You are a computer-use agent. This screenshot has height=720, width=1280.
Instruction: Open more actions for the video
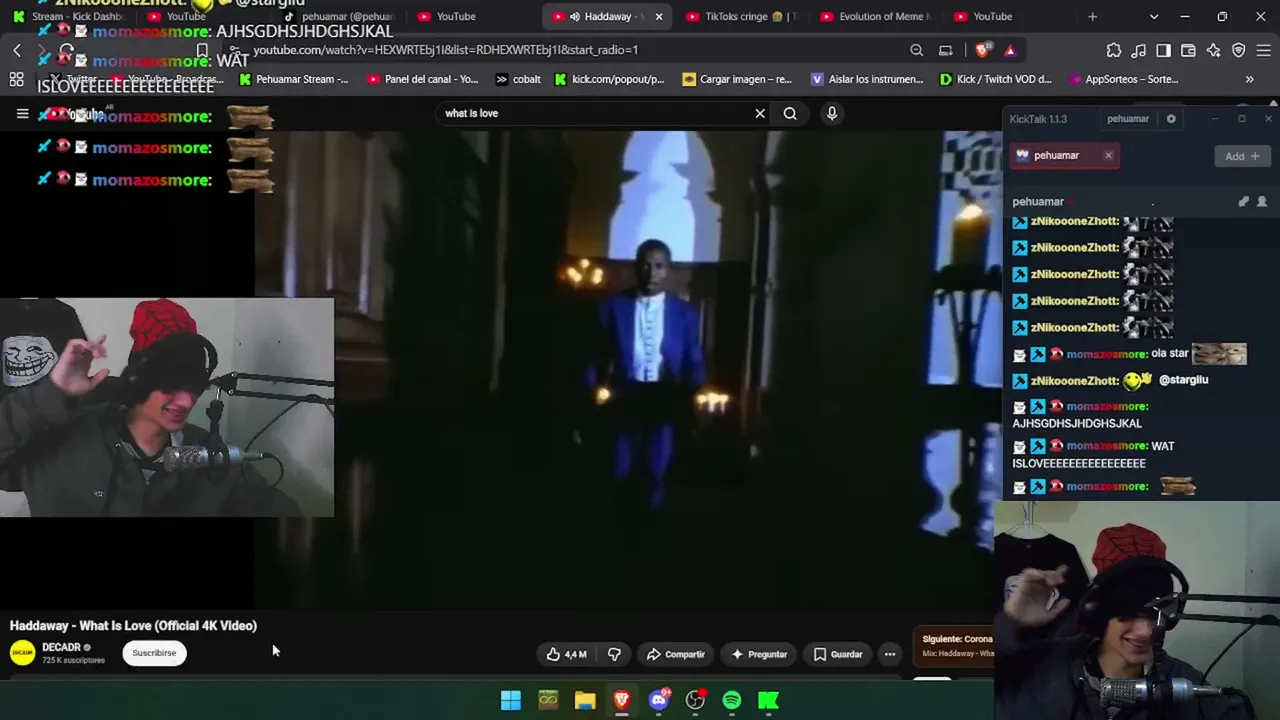click(889, 654)
